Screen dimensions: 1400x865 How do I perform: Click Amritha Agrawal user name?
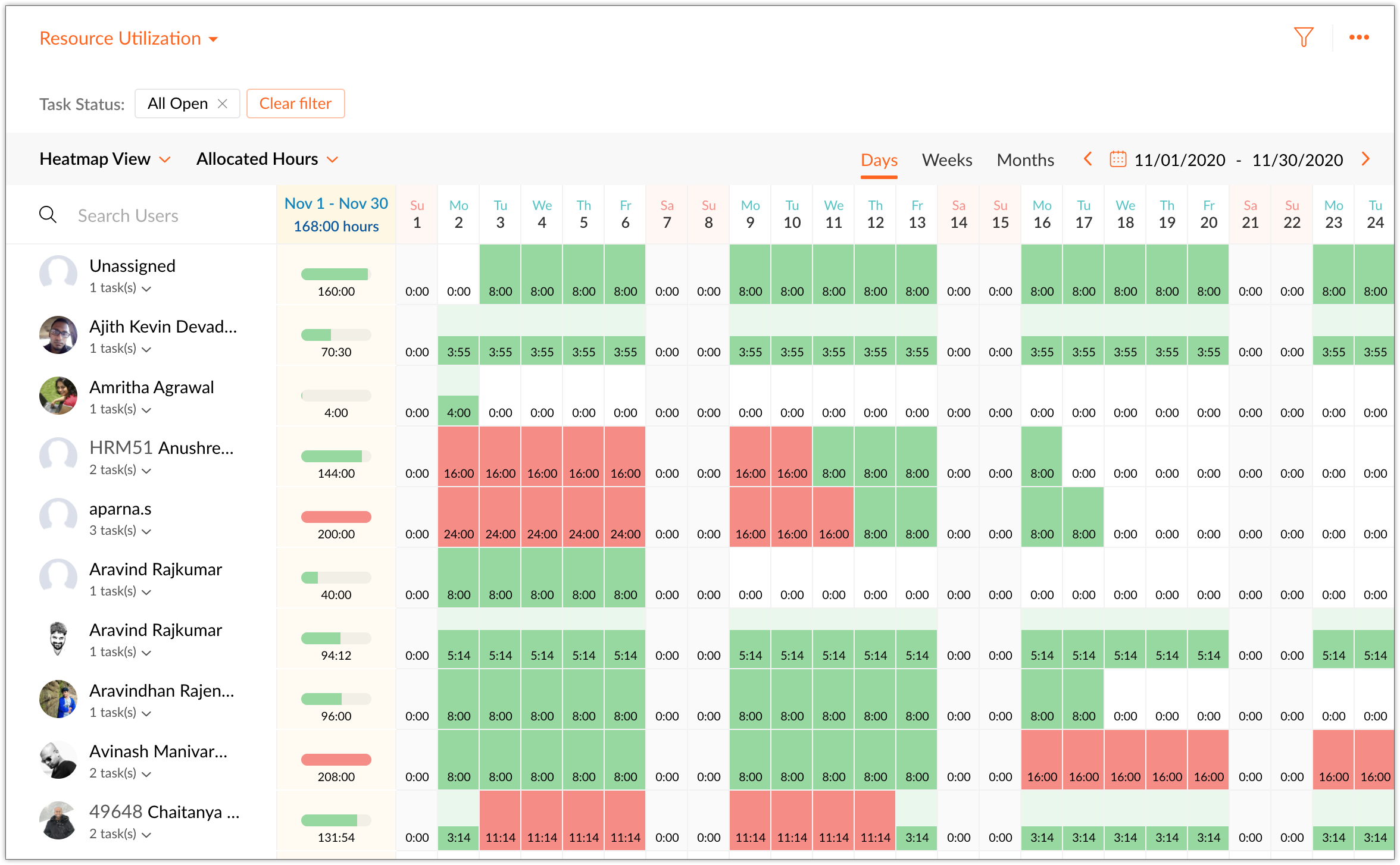pos(151,387)
